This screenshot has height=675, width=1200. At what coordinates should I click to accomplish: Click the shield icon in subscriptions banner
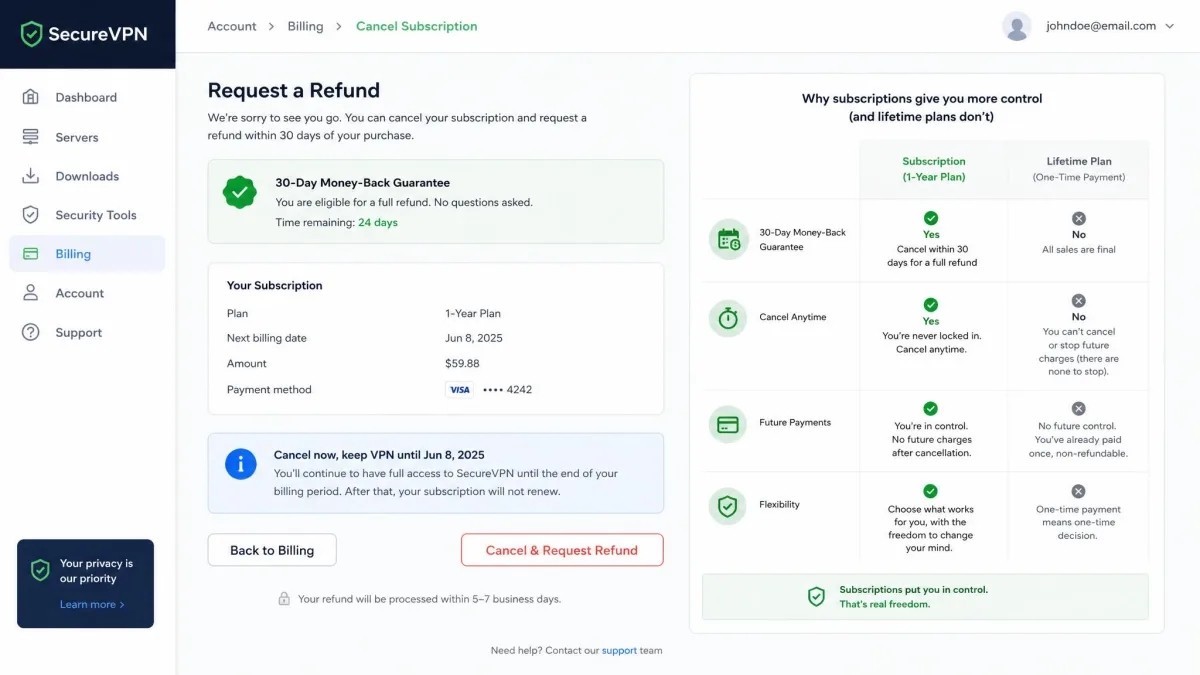[816, 597]
